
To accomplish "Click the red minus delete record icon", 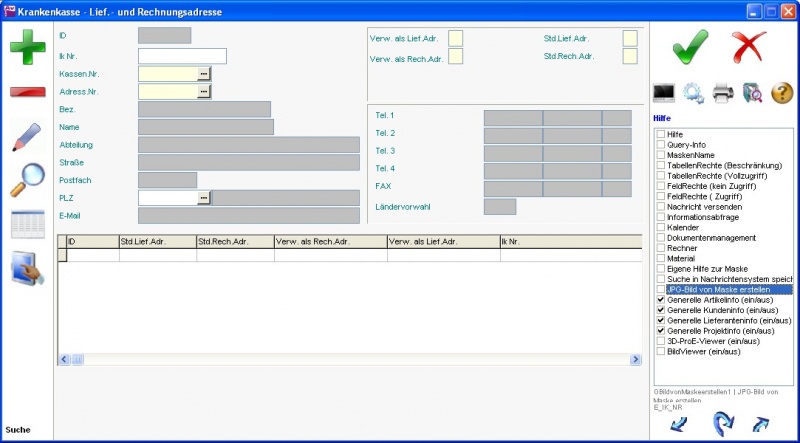I will coord(27,92).
